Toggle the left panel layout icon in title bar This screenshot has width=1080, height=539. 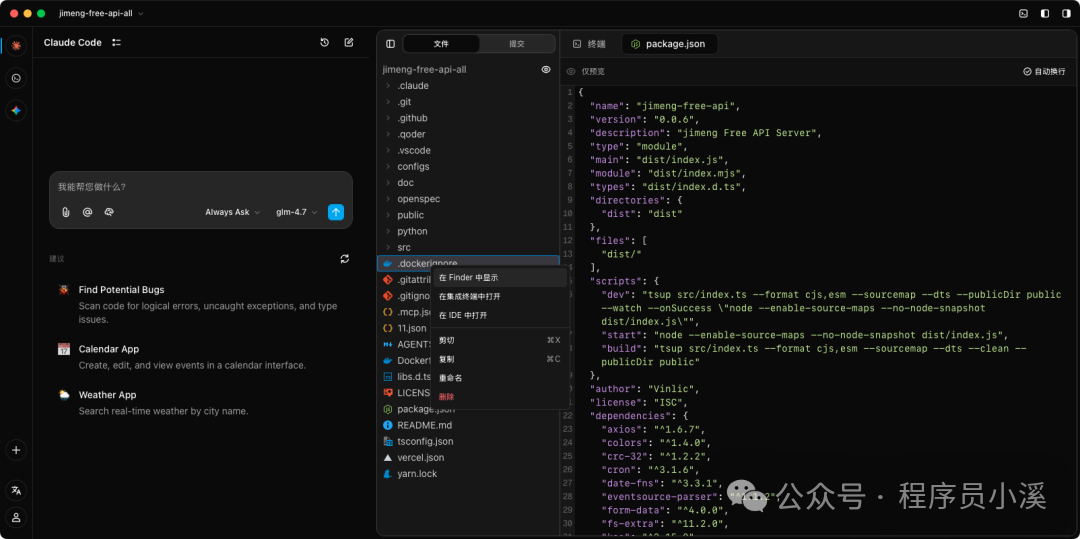click(x=1045, y=13)
